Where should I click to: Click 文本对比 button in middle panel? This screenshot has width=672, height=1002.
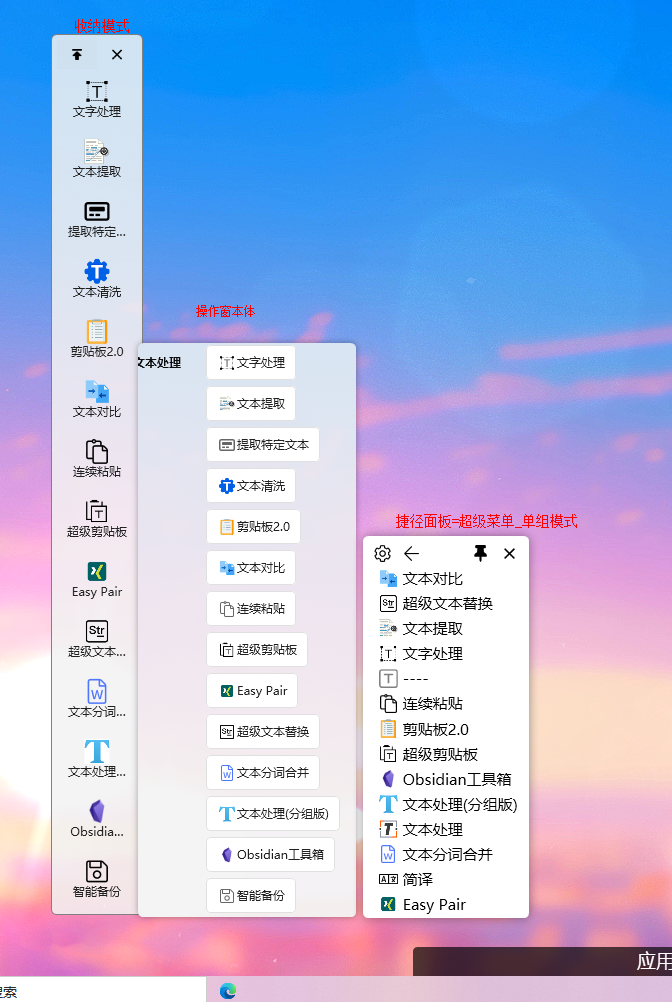[x=251, y=567]
